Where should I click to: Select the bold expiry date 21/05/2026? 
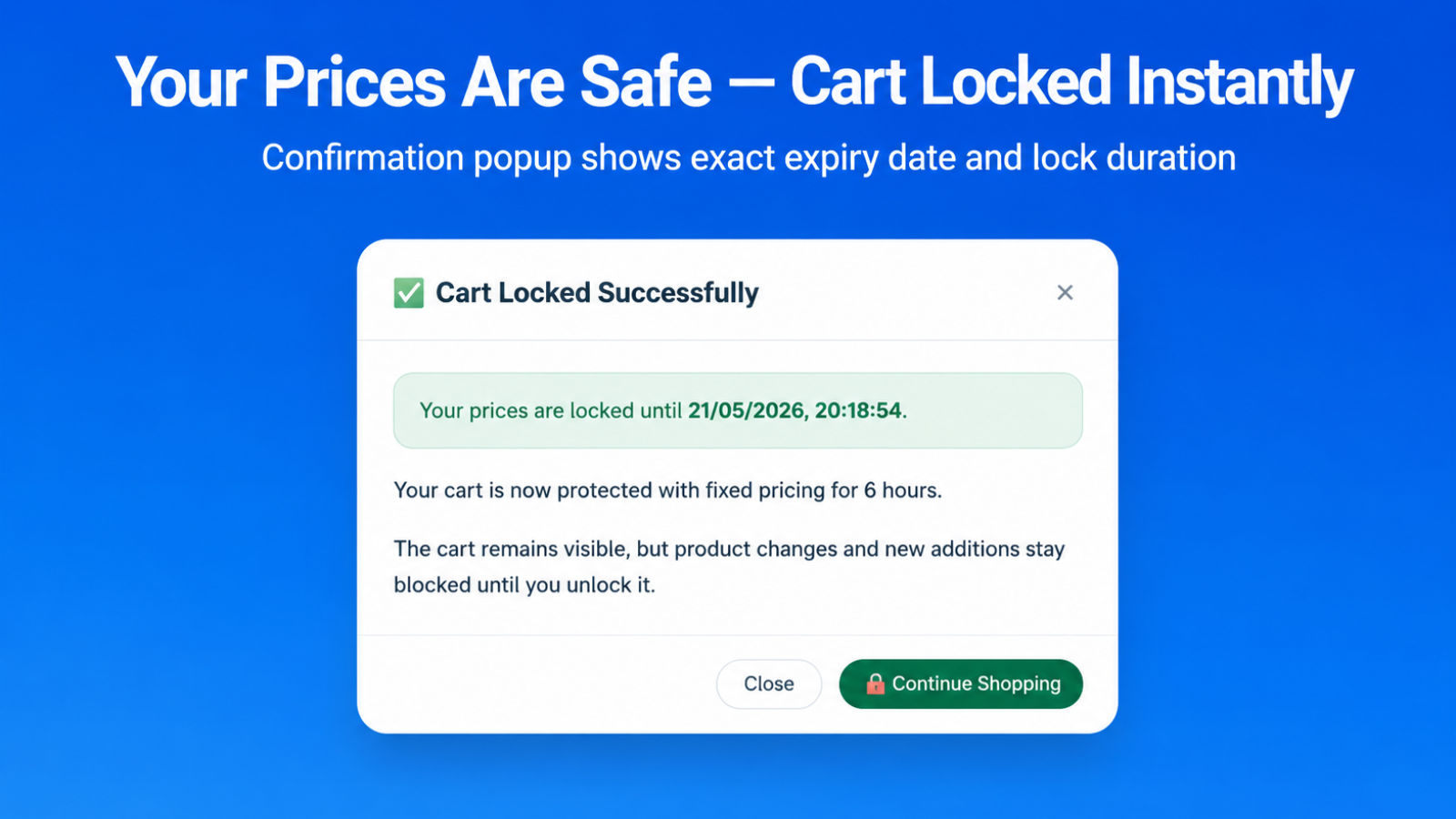pyautogui.click(x=746, y=410)
